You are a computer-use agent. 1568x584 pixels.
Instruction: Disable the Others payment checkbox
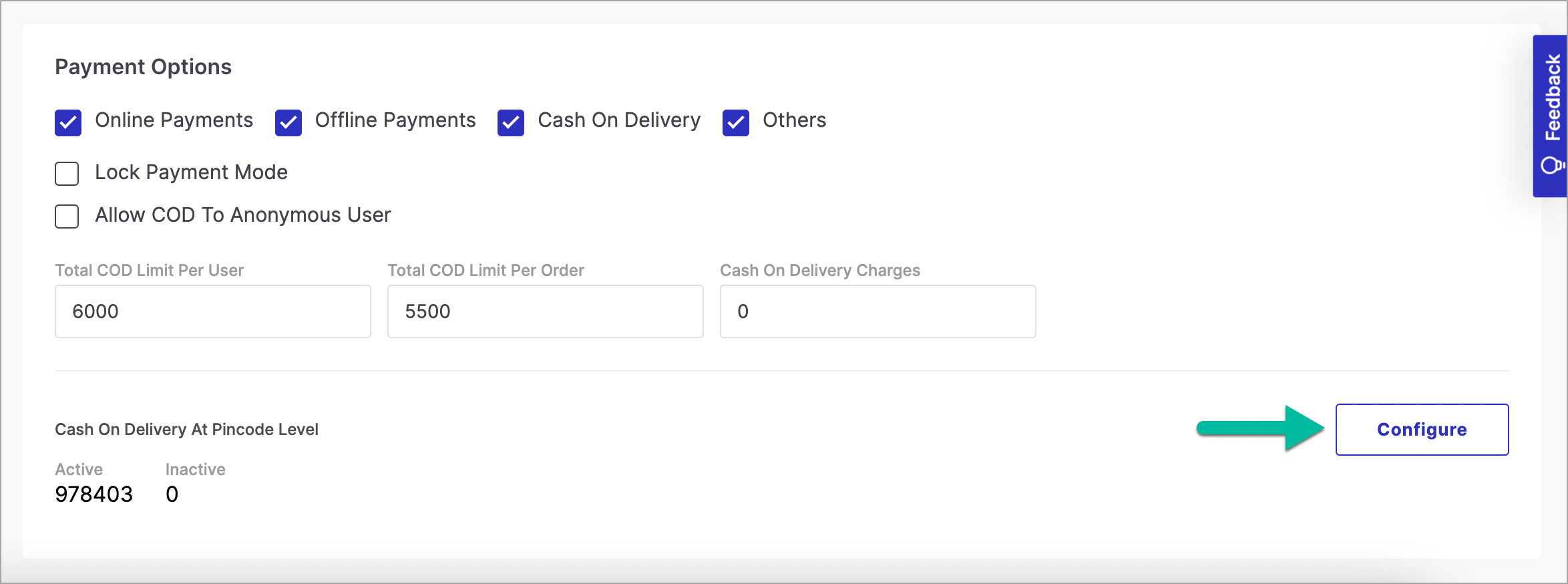coord(736,123)
